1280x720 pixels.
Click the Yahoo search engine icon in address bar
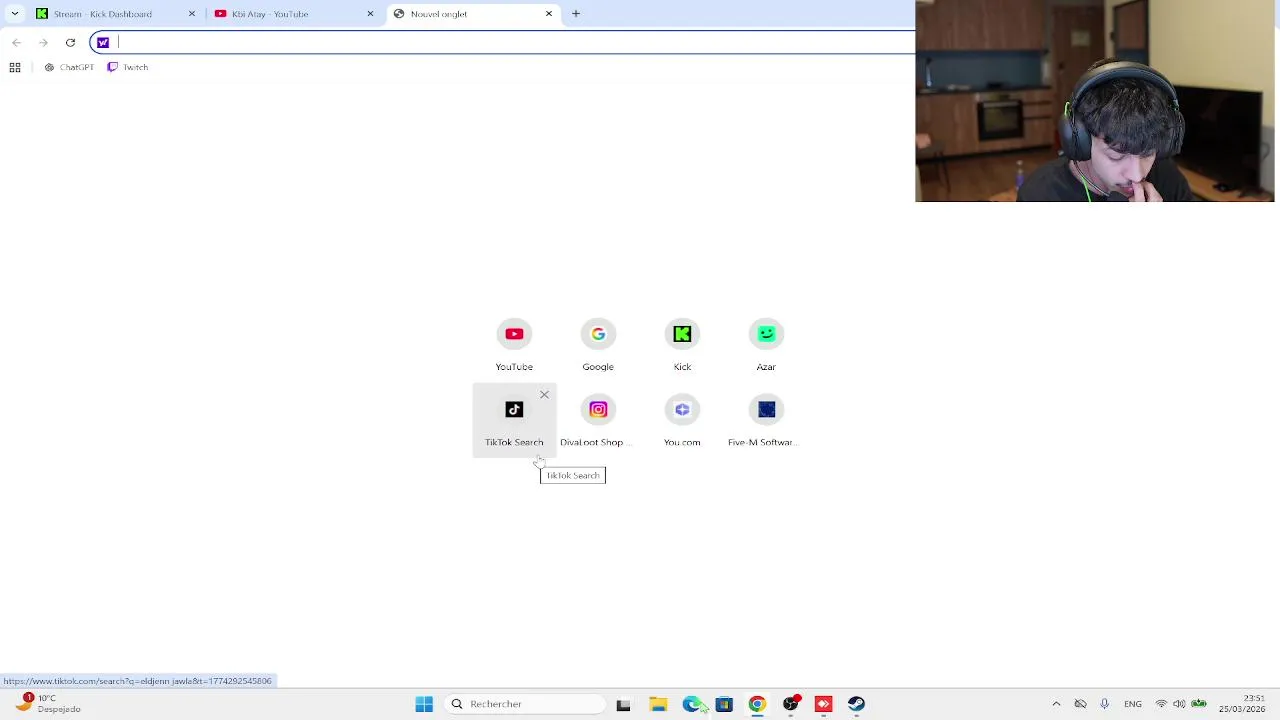point(103,42)
